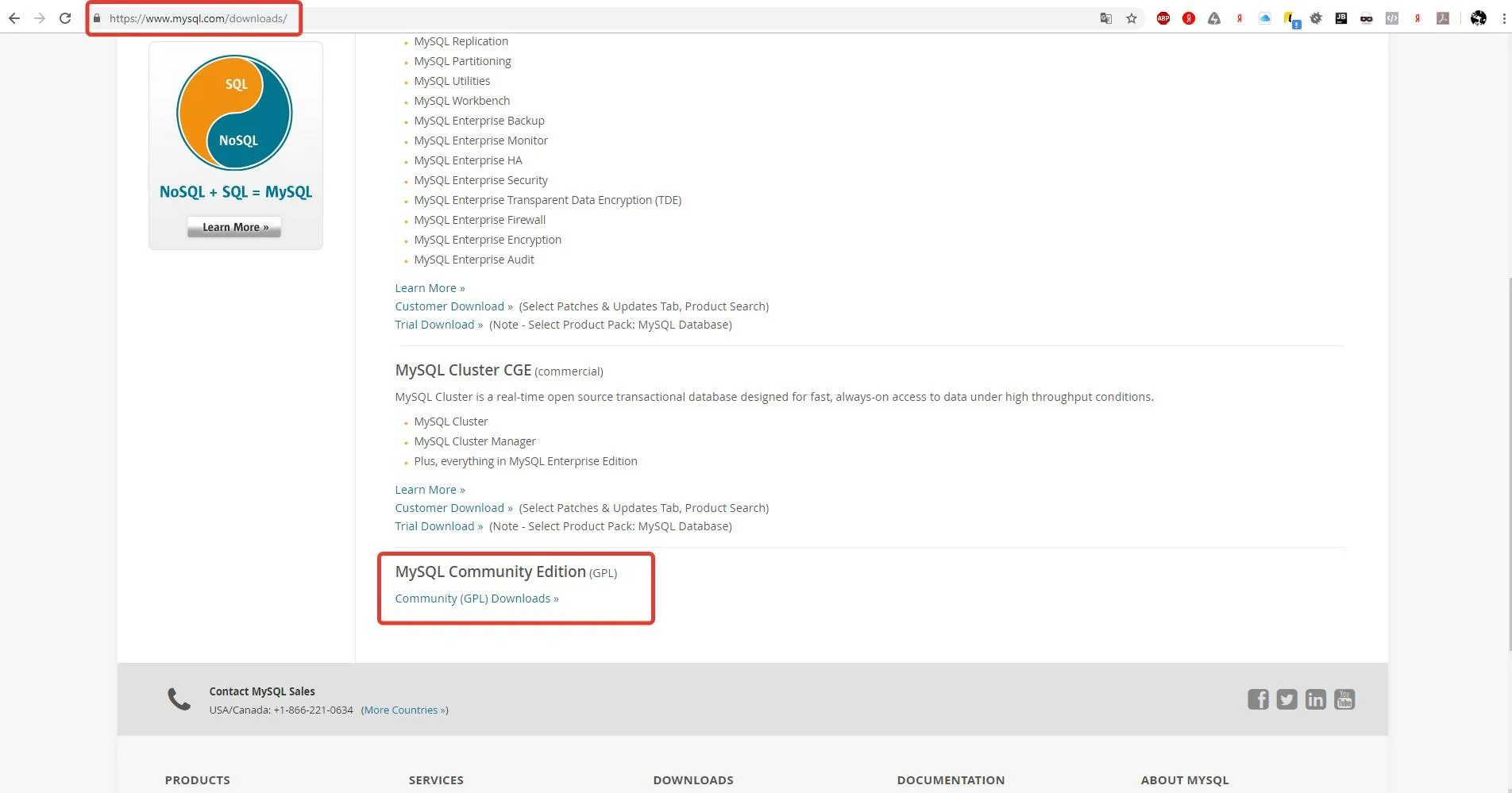Open MySQL's LinkedIn page icon
The image size is (1512, 793).
coord(1315,699)
